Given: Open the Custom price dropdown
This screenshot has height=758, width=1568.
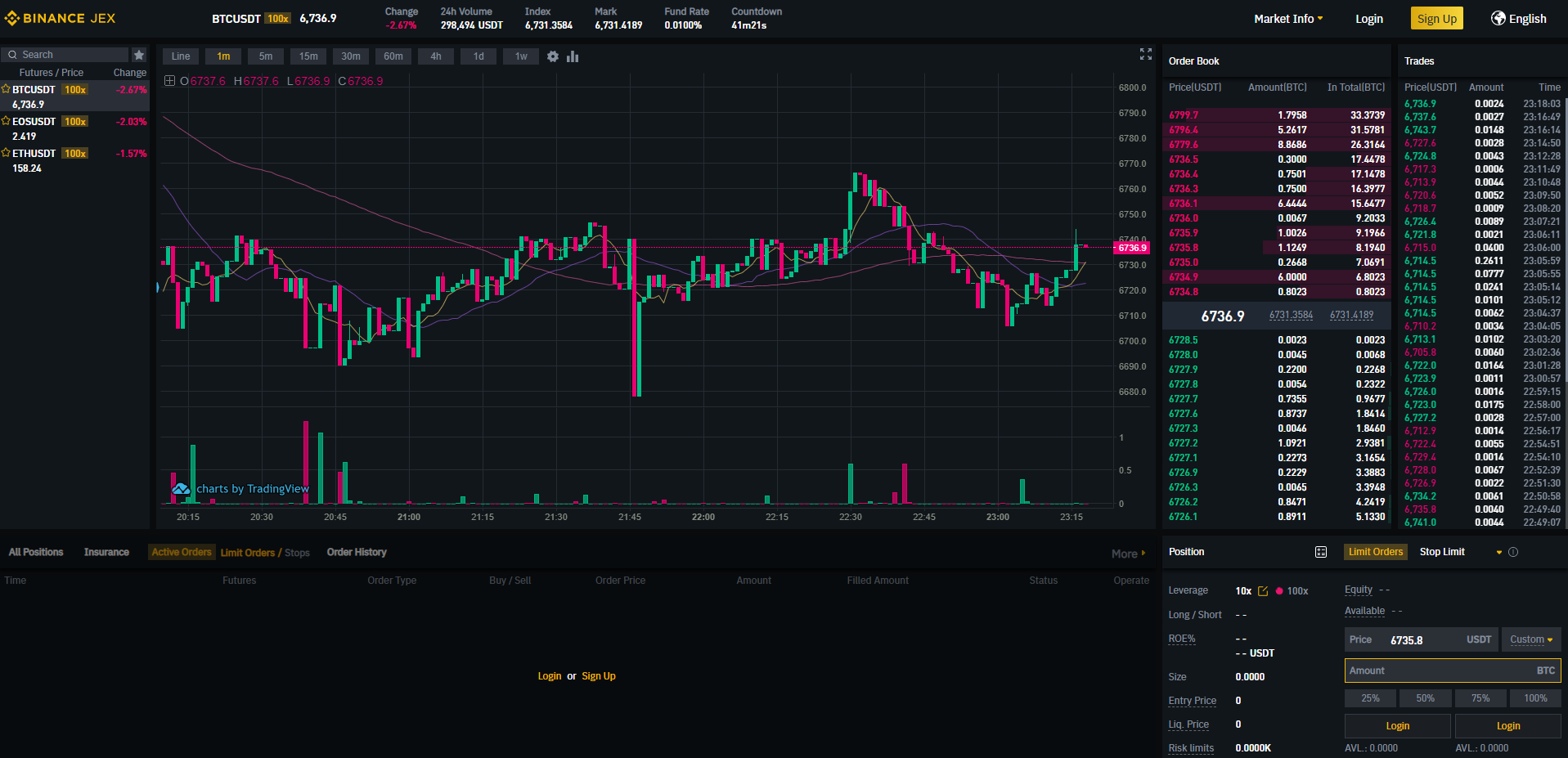Looking at the screenshot, I should click(1531, 639).
